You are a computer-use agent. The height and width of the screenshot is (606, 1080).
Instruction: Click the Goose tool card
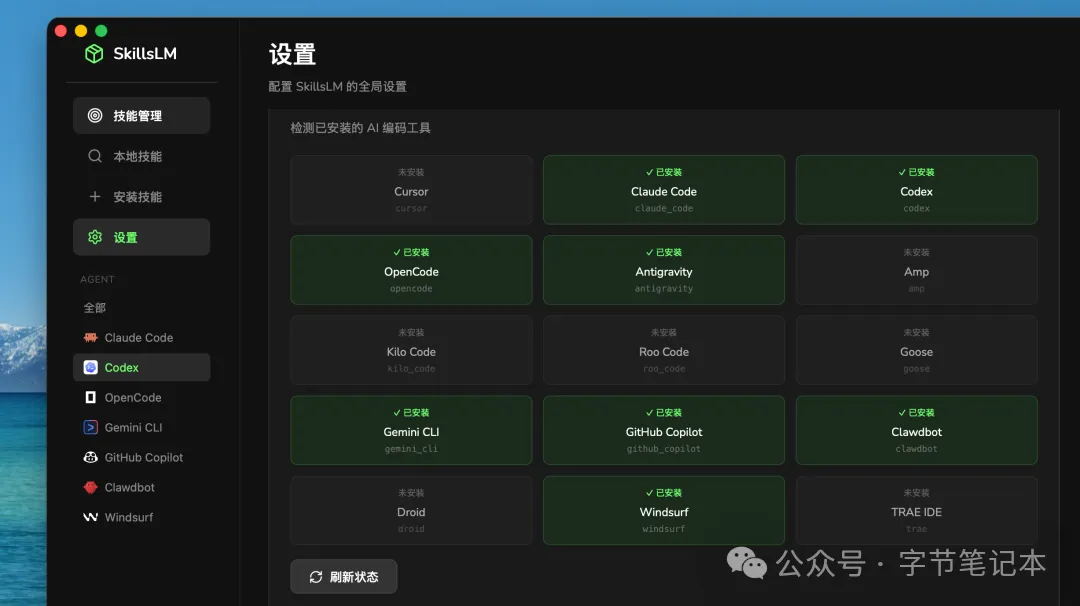point(916,350)
